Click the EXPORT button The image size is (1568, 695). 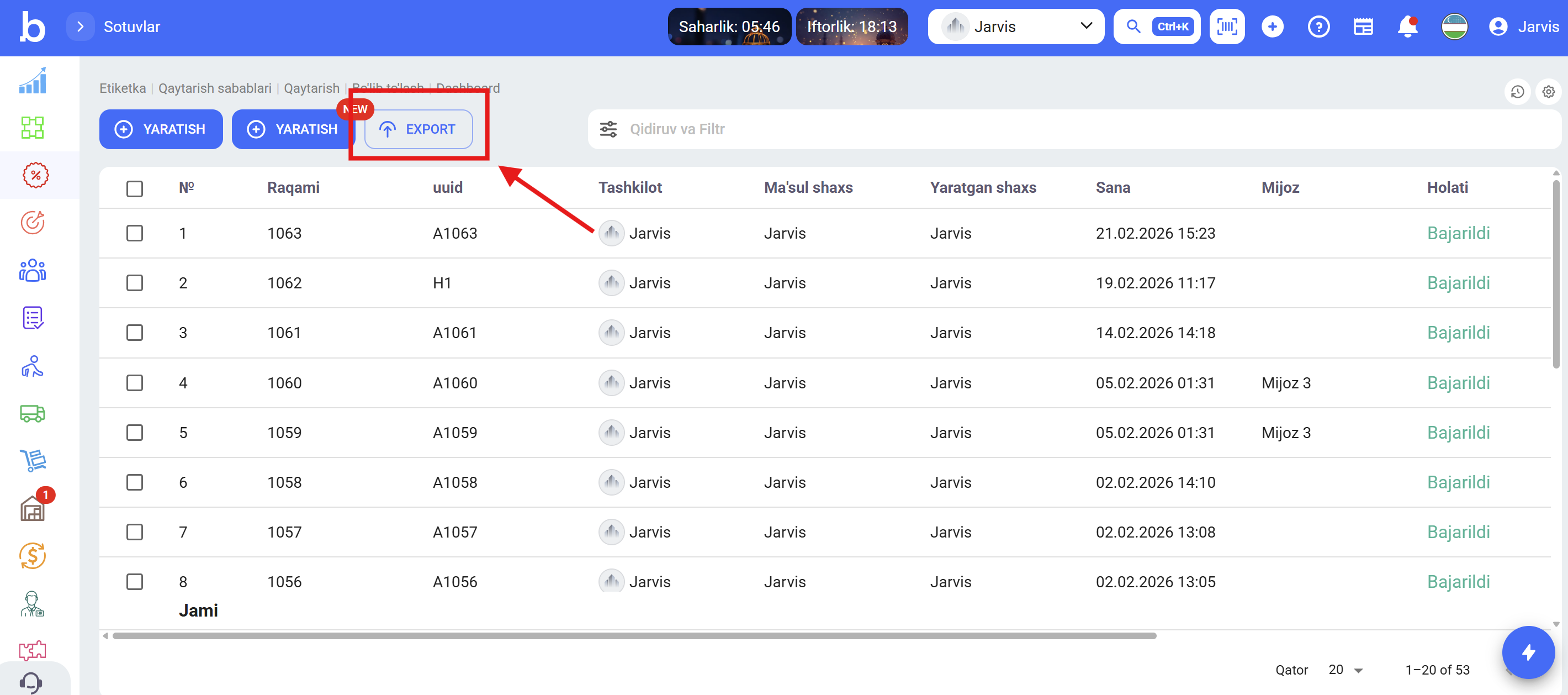[418, 129]
